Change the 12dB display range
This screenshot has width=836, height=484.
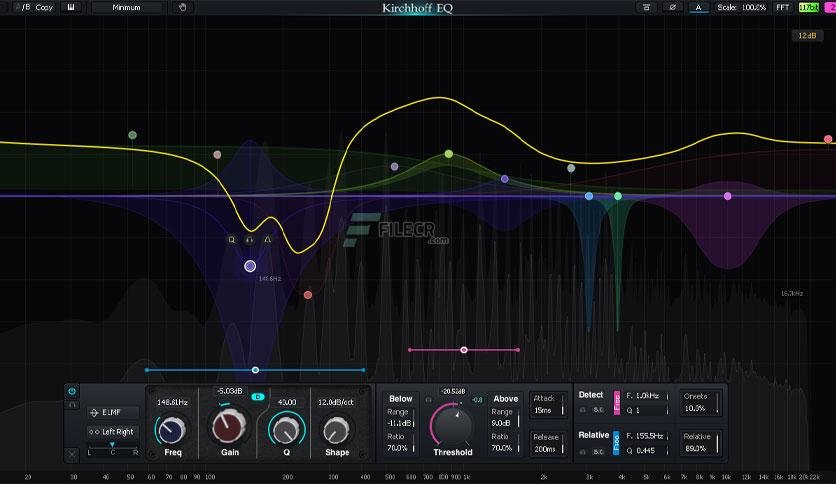point(807,36)
